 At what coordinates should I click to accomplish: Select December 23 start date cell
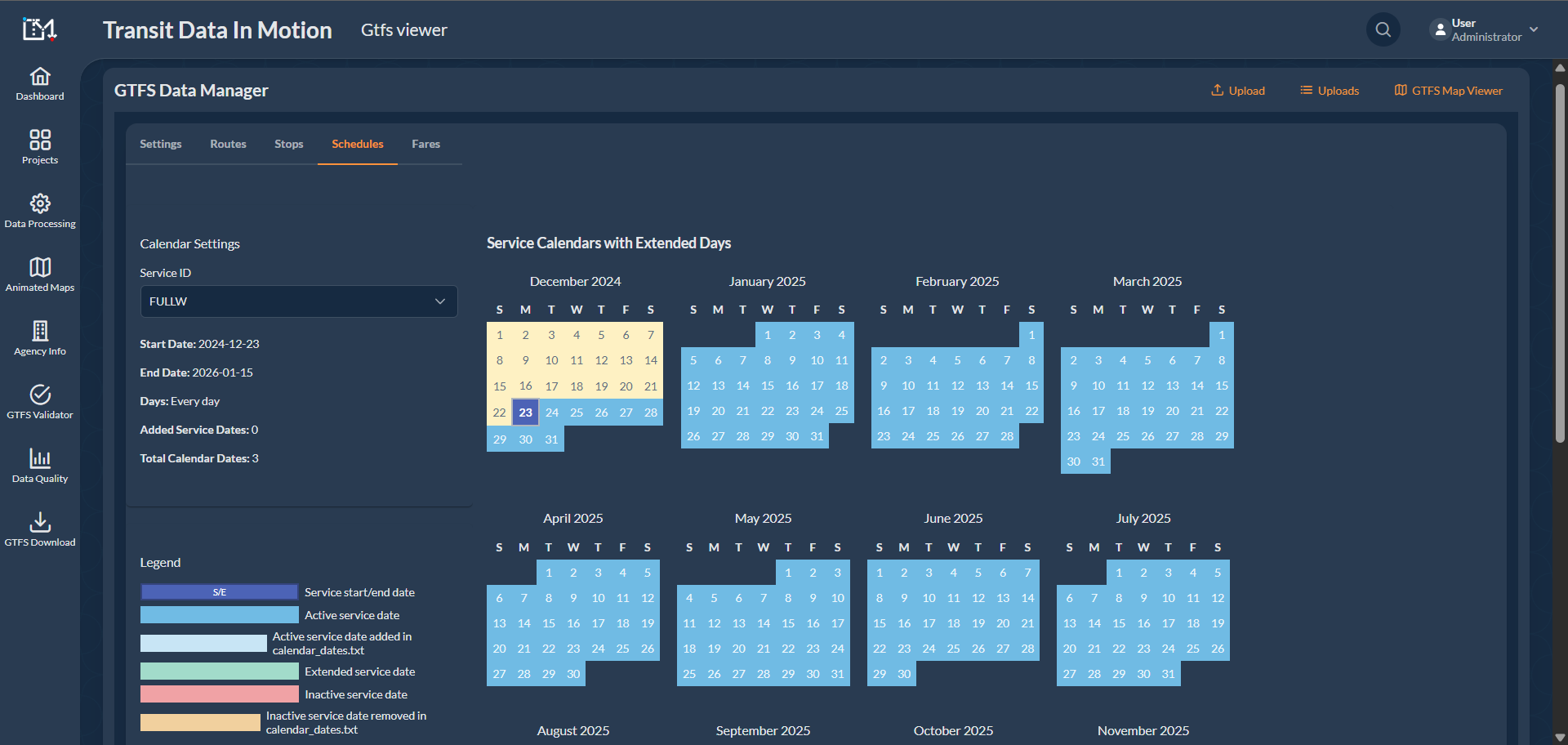(x=525, y=413)
